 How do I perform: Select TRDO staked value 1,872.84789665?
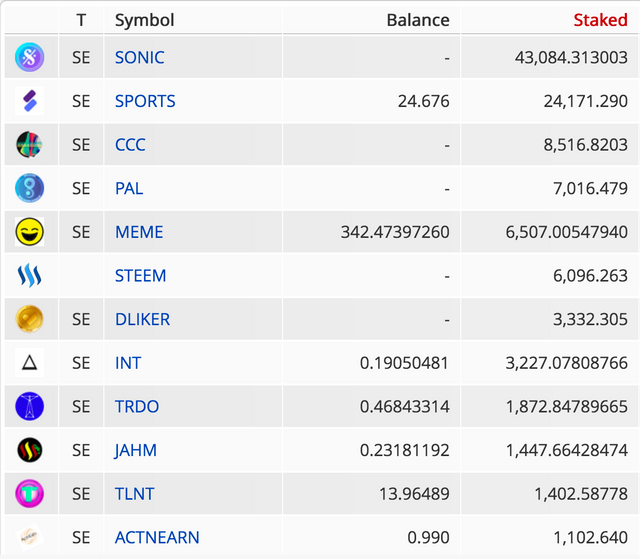tap(567, 407)
